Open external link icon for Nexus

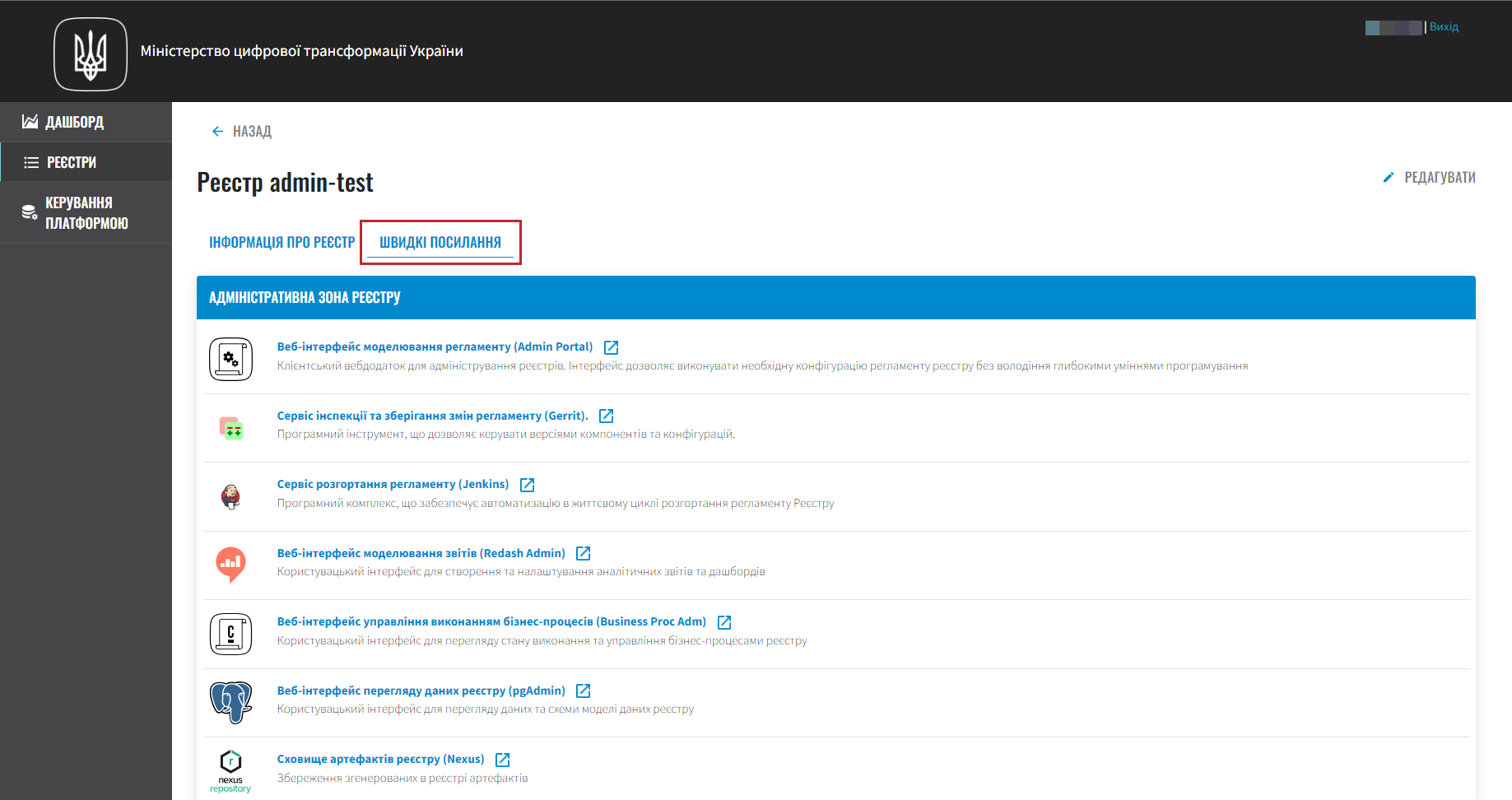[503, 760]
